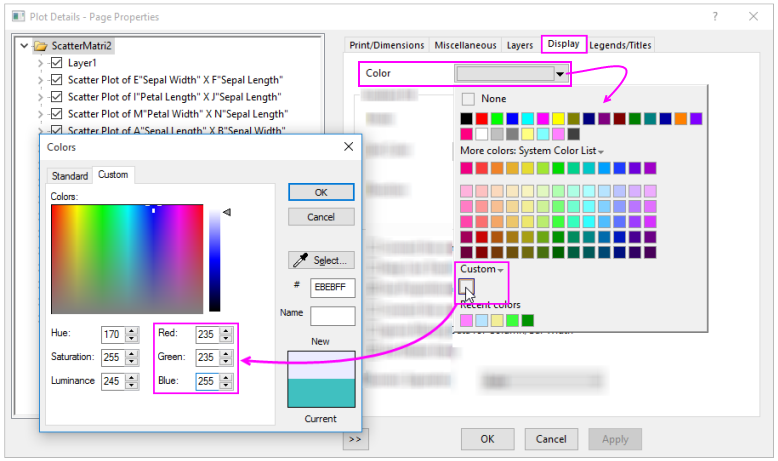Pick the dark green recent color swatch
Image resolution: width=778 pixels, height=461 pixels.
pos(528,321)
